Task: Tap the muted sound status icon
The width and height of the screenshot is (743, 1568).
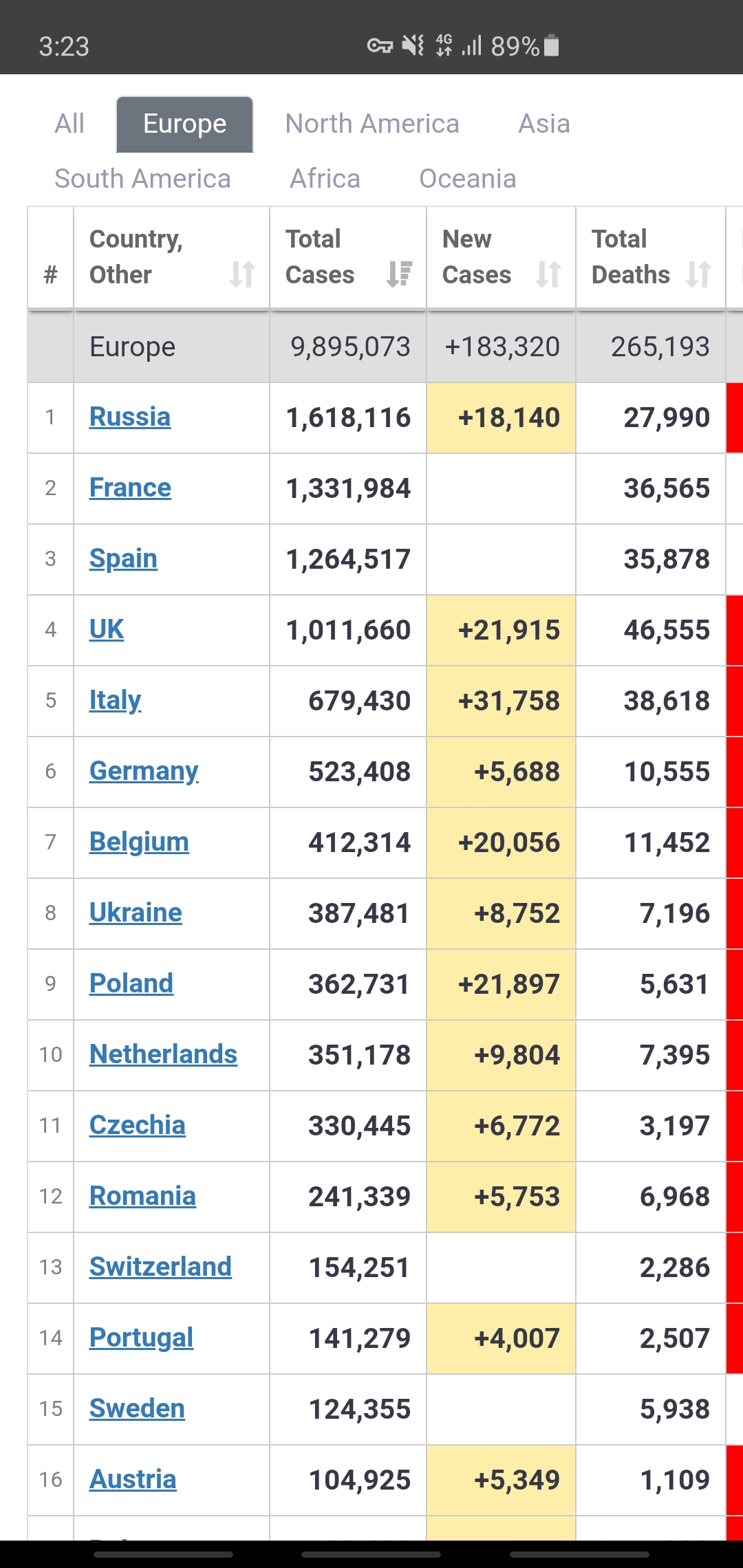Action: point(413,46)
